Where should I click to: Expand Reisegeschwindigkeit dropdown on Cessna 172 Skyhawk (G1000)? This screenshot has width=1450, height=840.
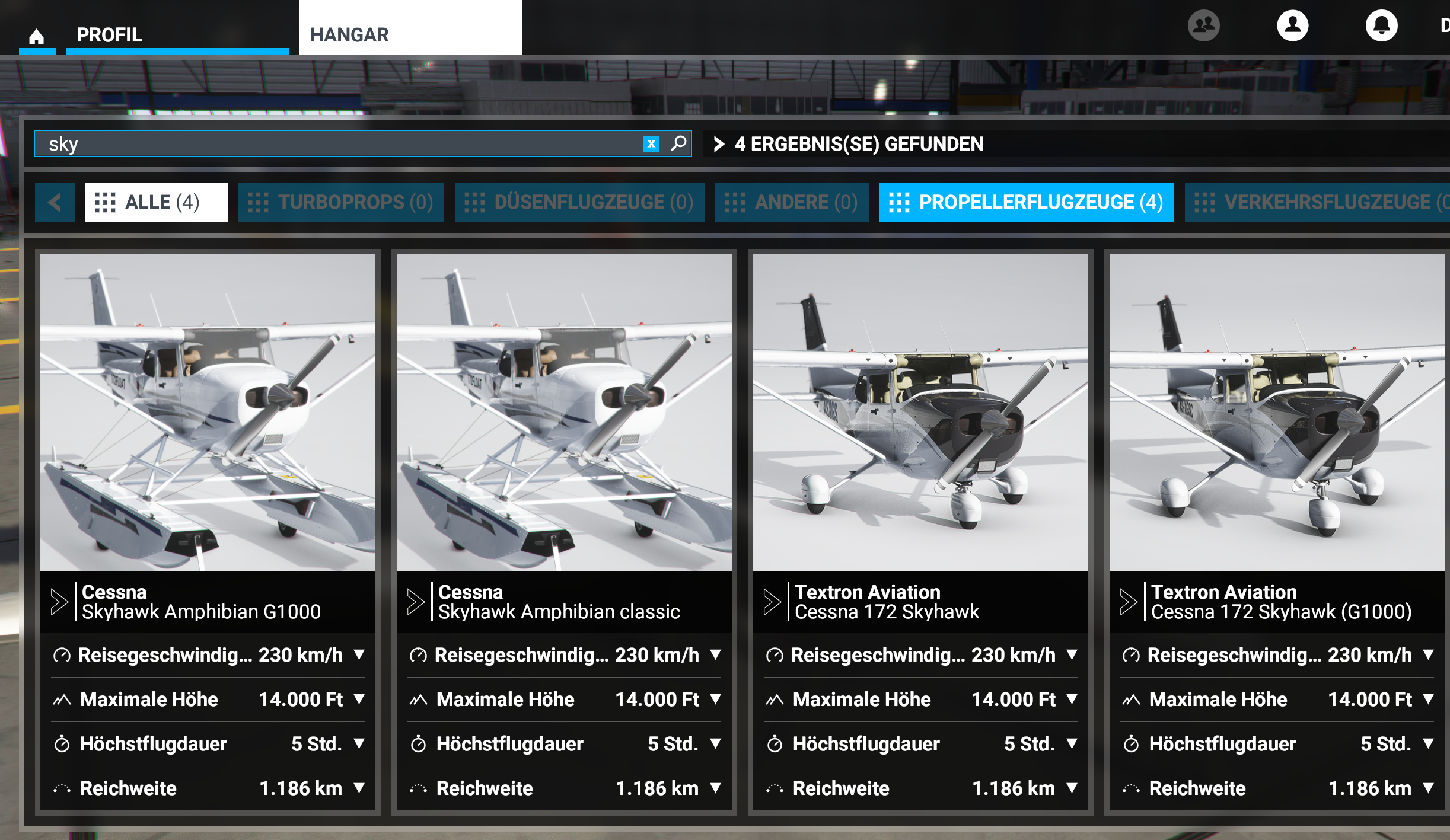click(x=1428, y=654)
